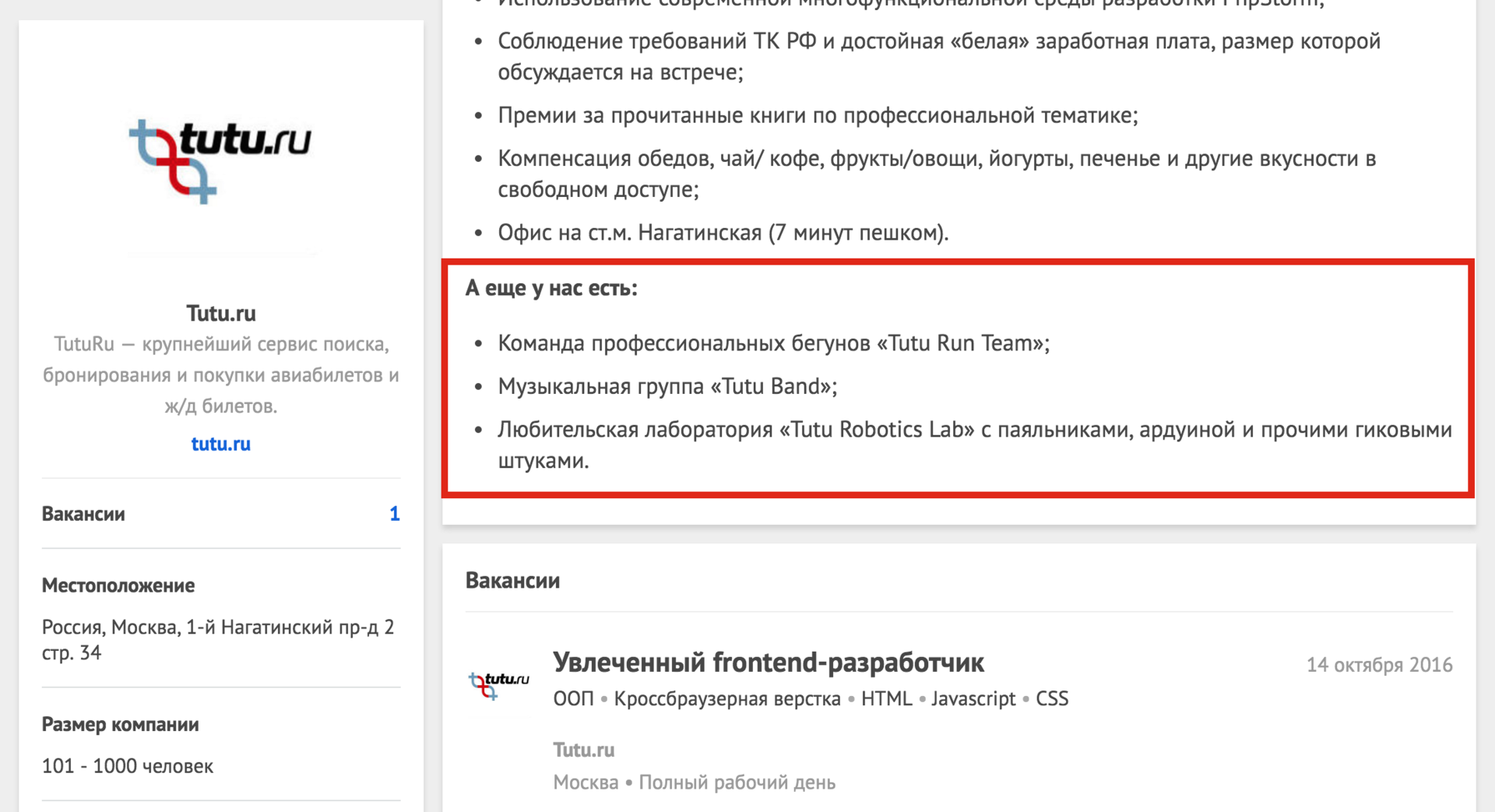This screenshot has width=1495, height=812.
Task: Click the Музыкальная группа Tutu Band bullet
Action: (667, 386)
